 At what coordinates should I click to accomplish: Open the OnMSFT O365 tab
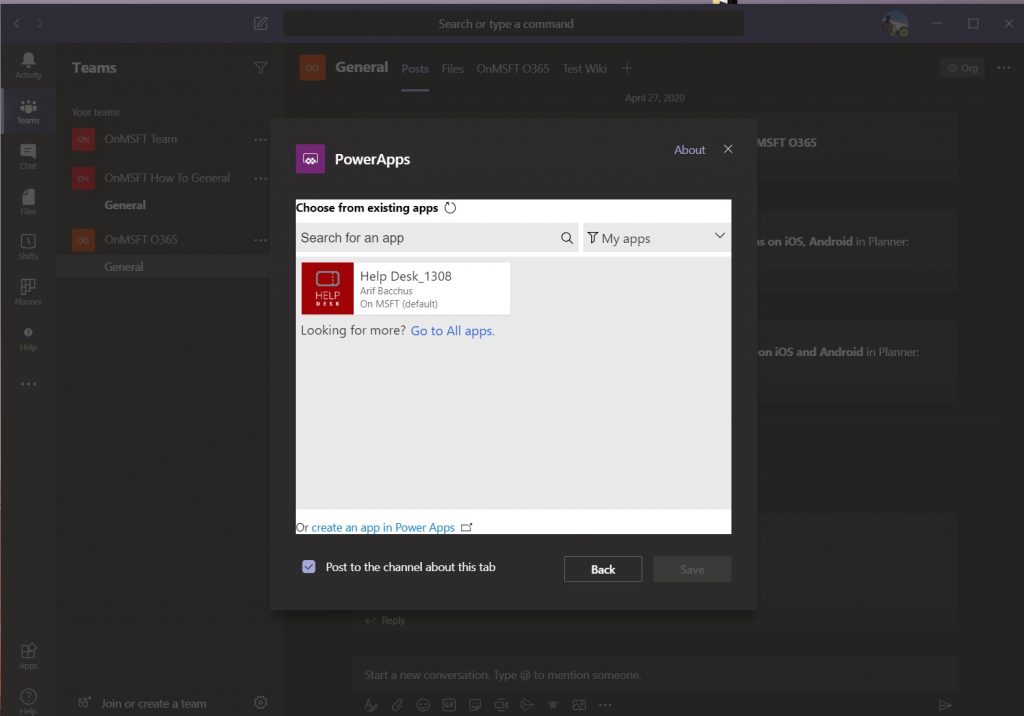coord(513,69)
